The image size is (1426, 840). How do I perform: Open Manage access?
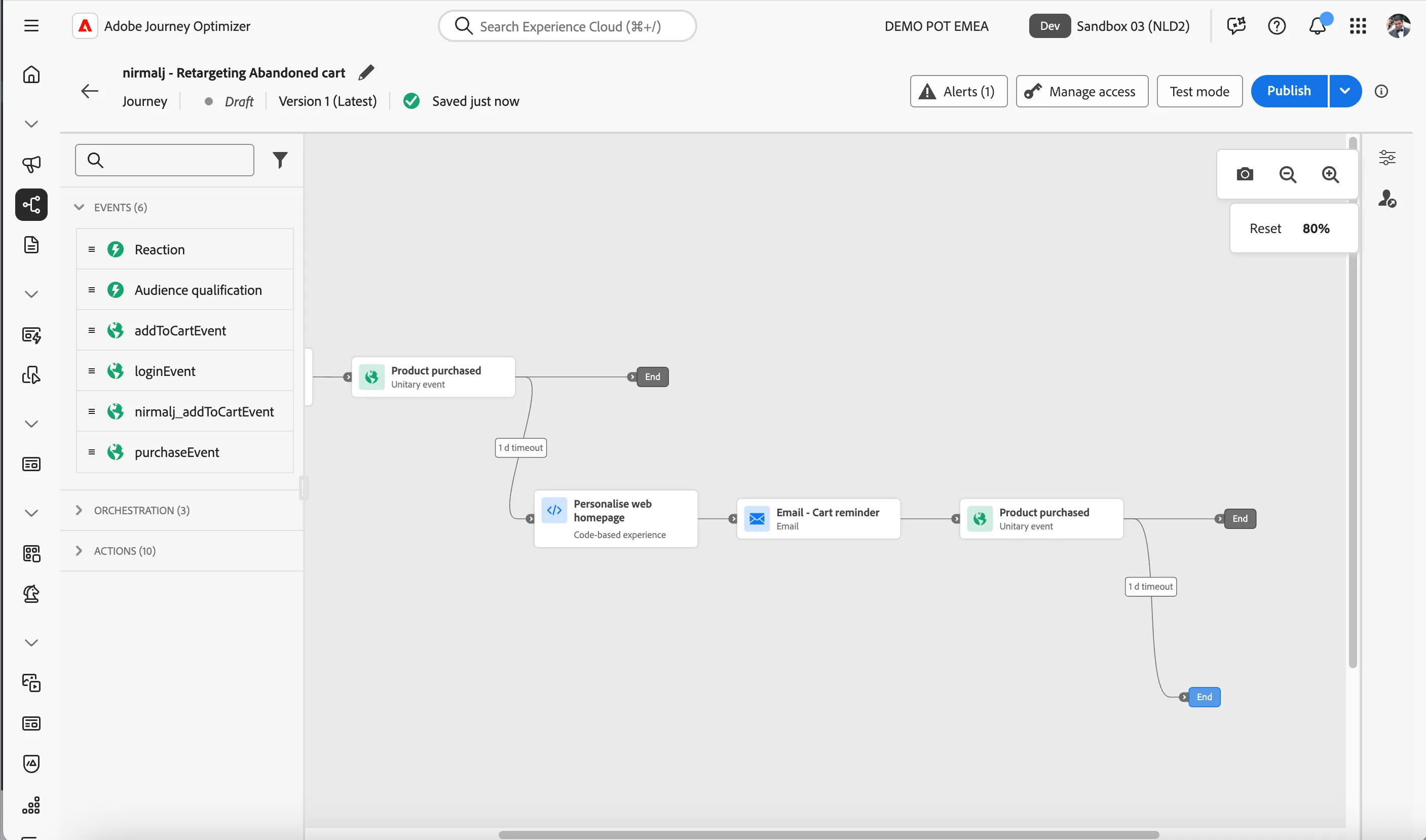(1082, 91)
